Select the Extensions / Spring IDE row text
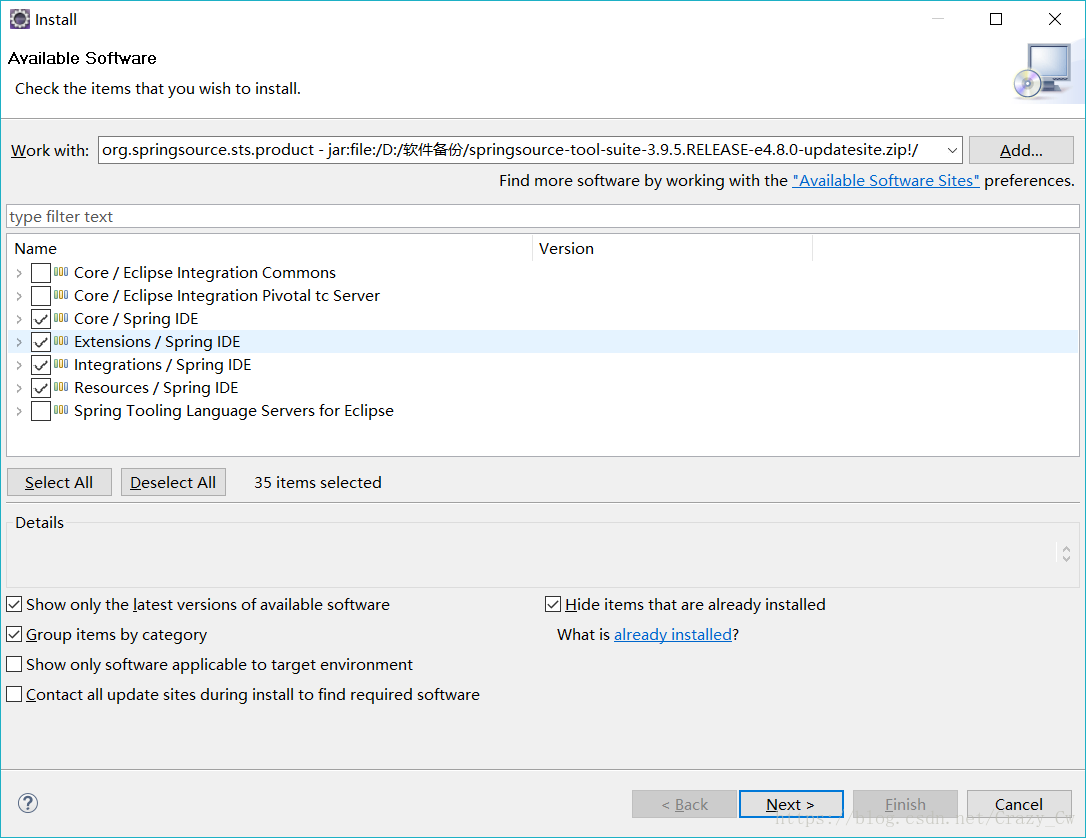The width and height of the screenshot is (1086, 838). [157, 341]
